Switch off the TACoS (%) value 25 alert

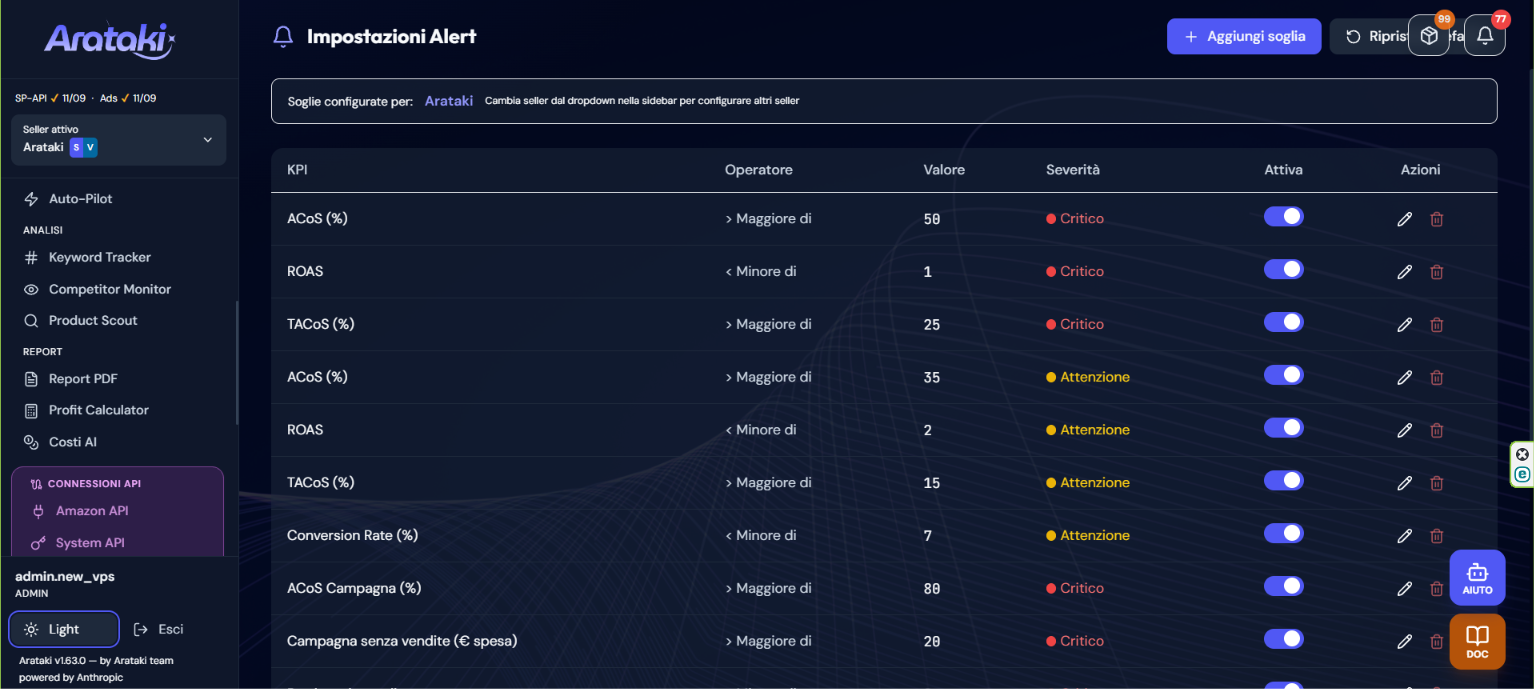tap(1284, 322)
